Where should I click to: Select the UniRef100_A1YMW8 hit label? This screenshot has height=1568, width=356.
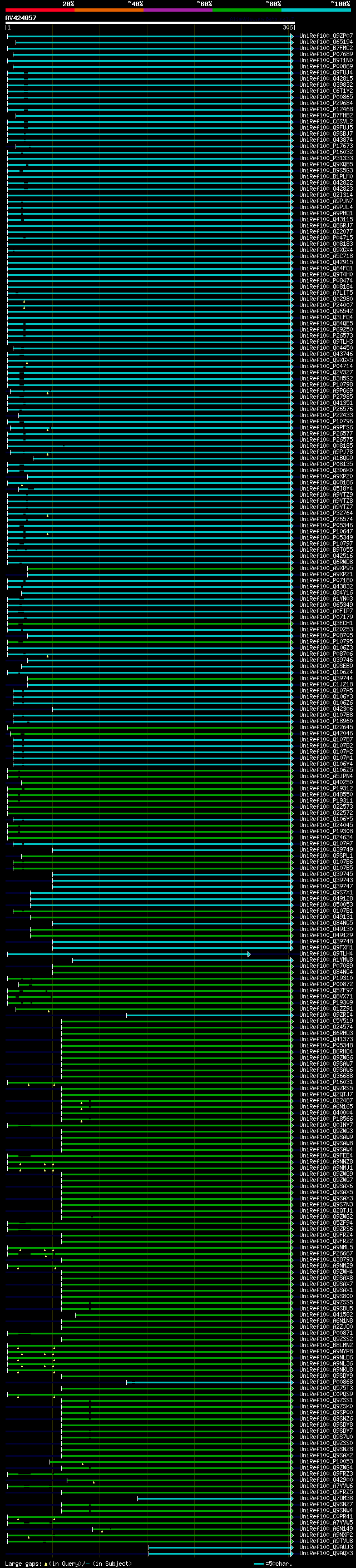click(x=325, y=960)
